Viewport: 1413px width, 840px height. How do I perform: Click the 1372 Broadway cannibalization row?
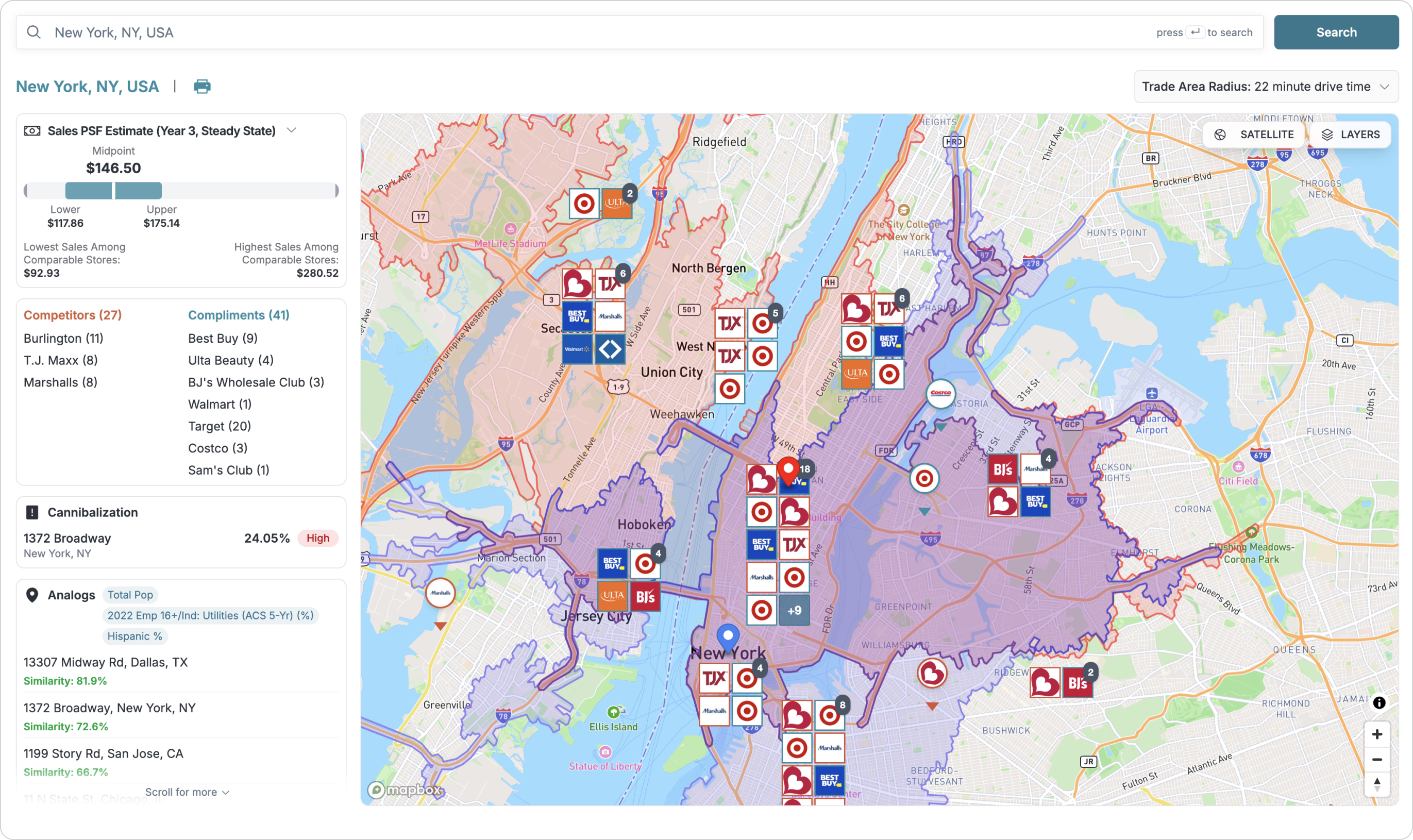[x=181, y=545]
